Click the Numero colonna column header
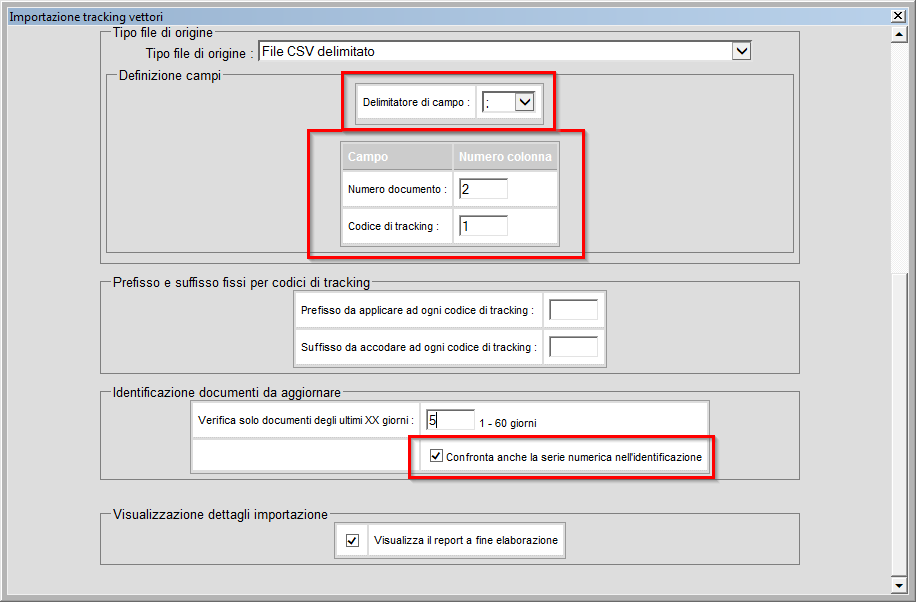 (x=504, y=157)
